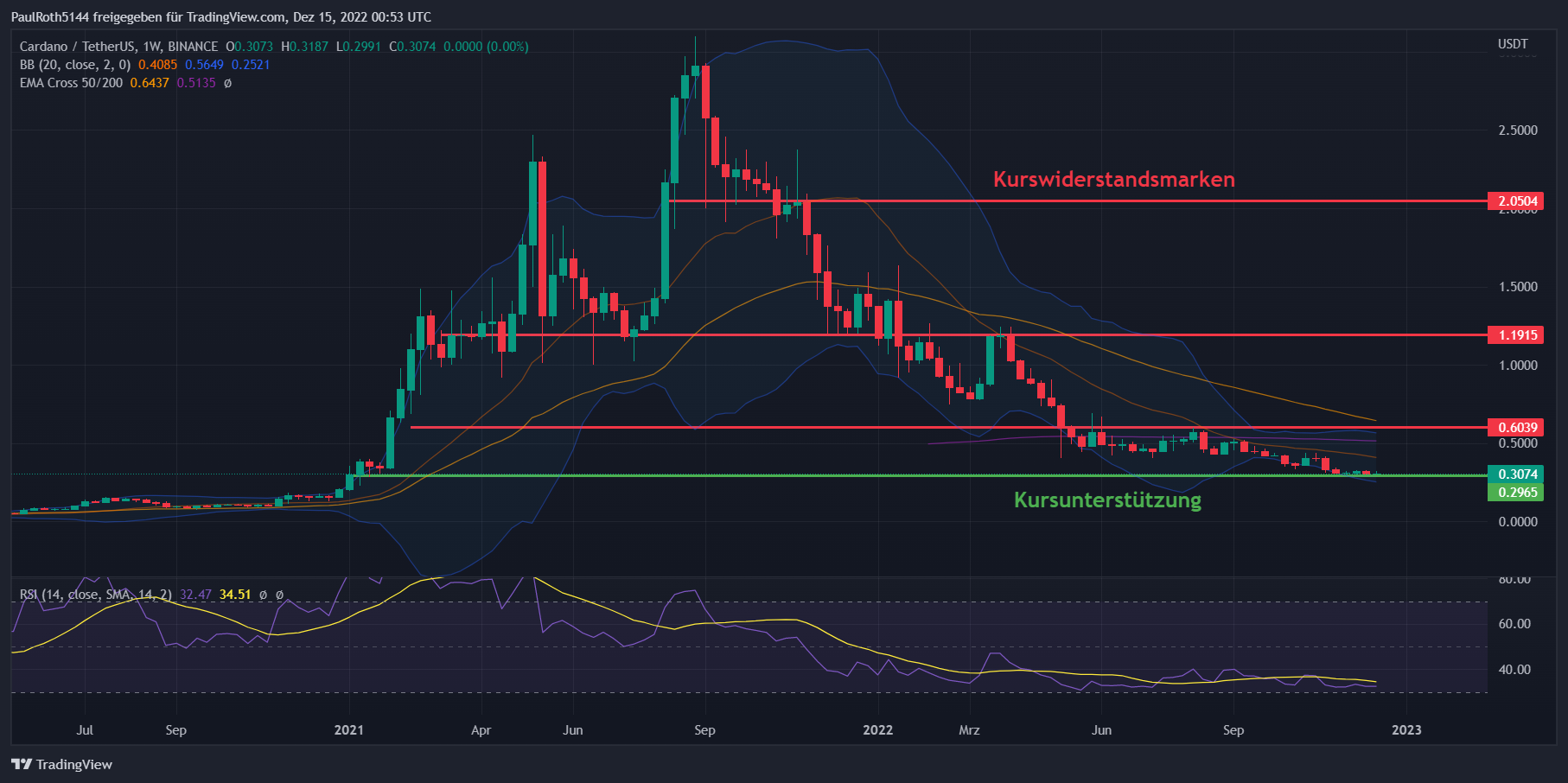Viewport: 1568px width, 783px height.
Task: Click the 2021 label on time axis
Action: (348, 730)
